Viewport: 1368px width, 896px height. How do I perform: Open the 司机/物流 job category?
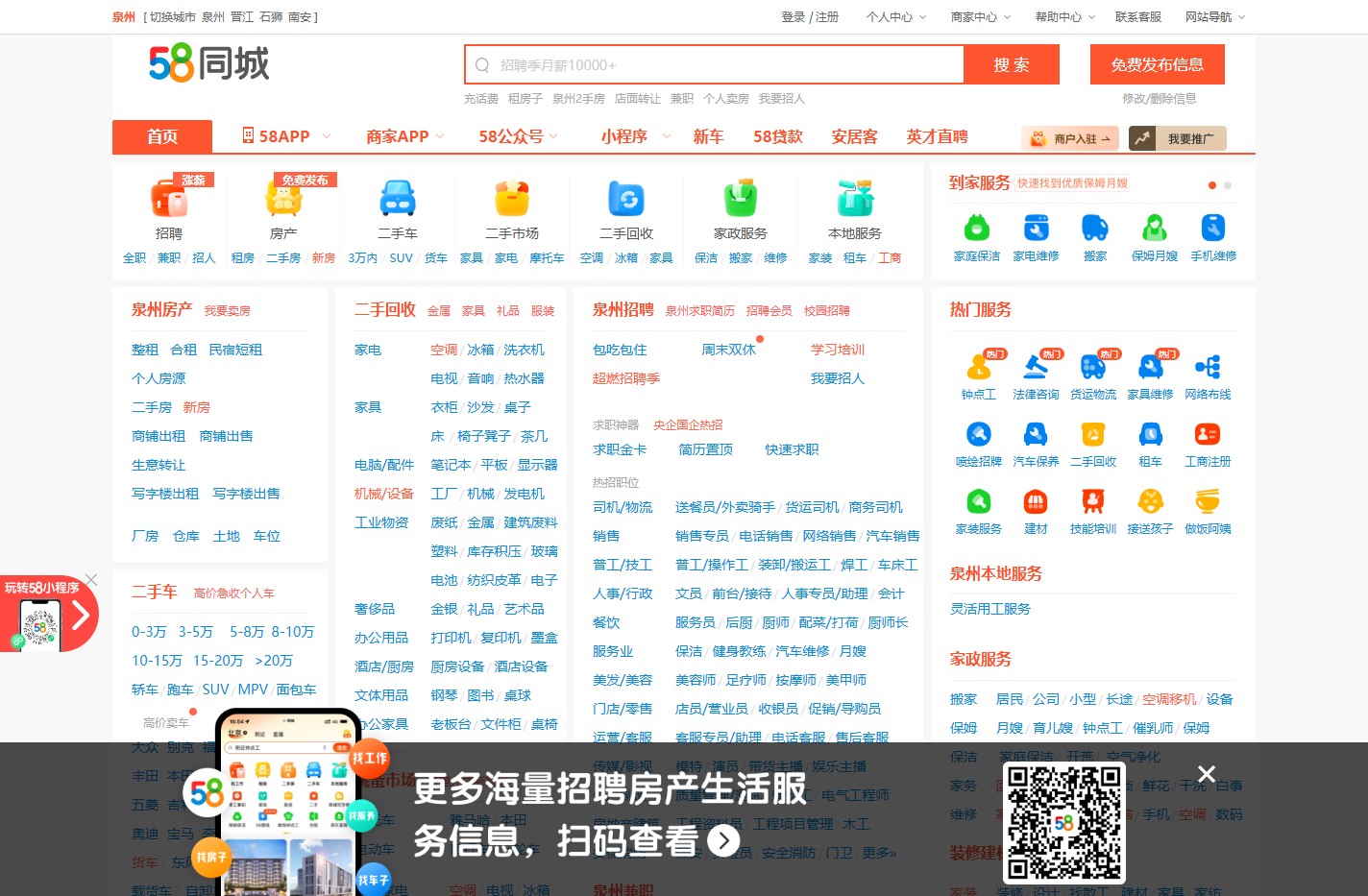(x=623, y=507)
